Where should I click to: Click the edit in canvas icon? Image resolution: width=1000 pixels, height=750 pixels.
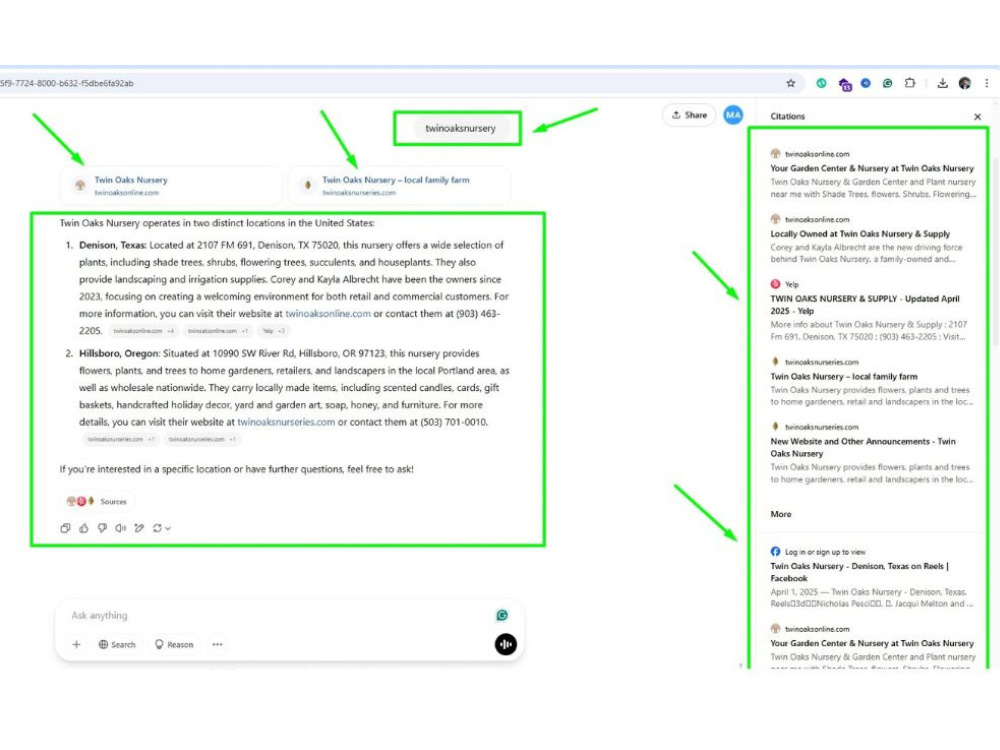click(x=139, y=528)
